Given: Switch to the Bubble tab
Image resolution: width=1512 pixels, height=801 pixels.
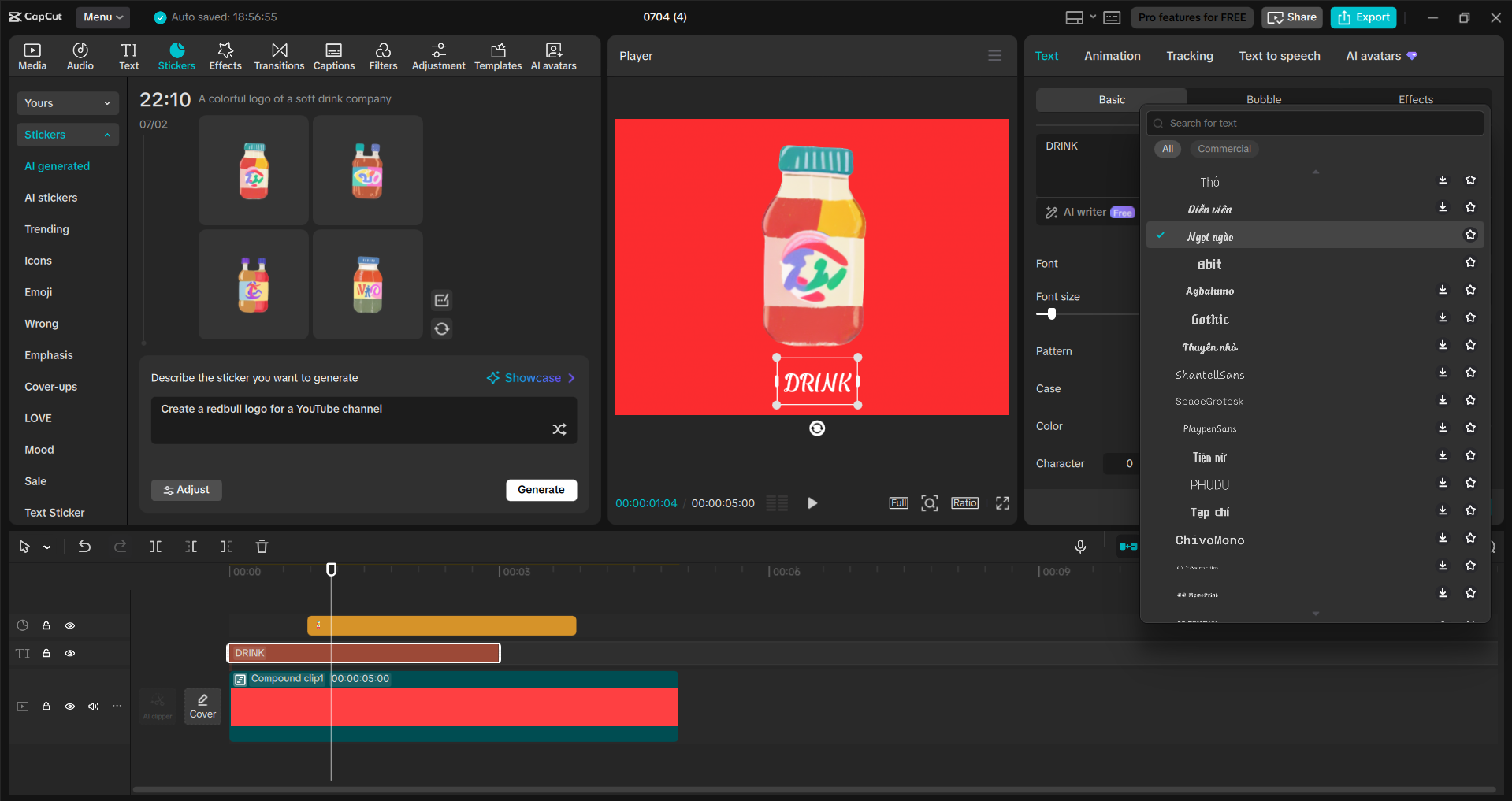Looking at the screenshot, I should click(x=1263, y=99).
